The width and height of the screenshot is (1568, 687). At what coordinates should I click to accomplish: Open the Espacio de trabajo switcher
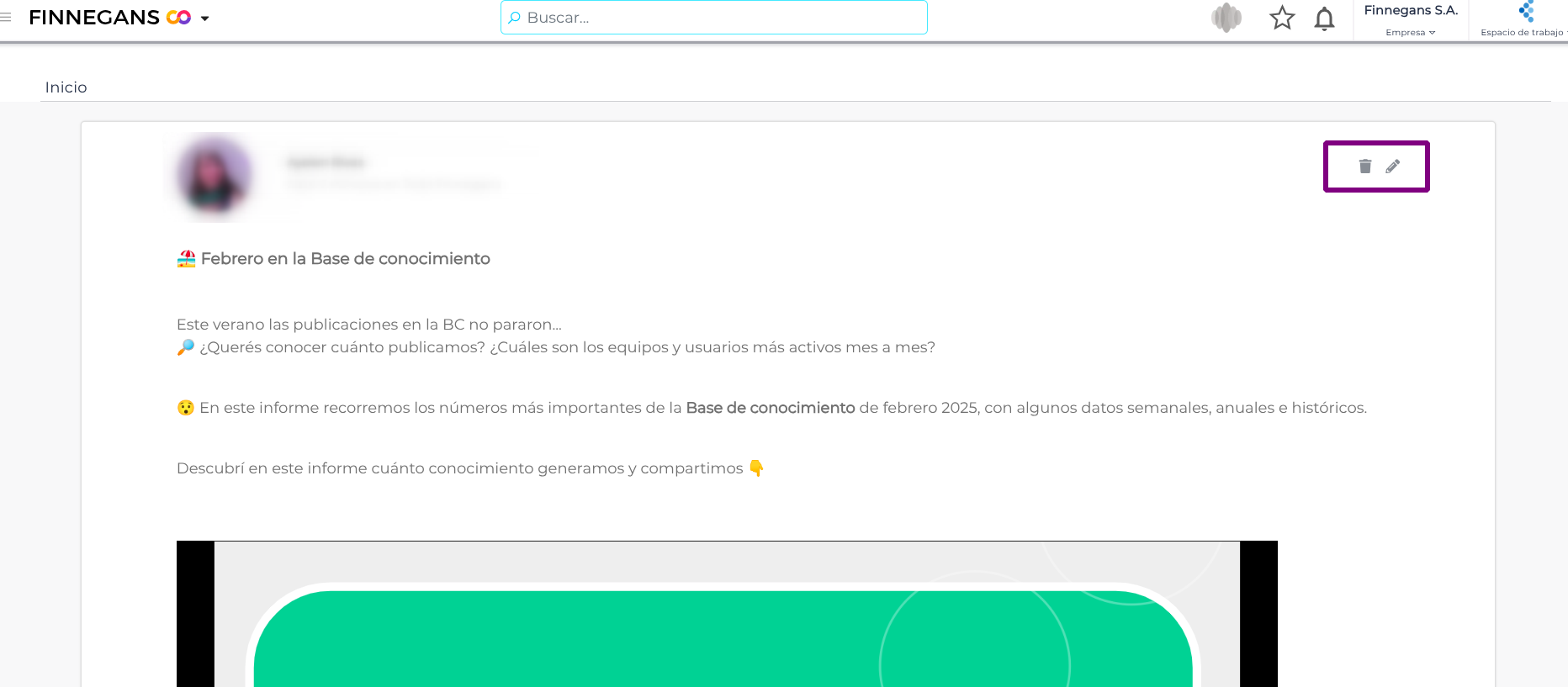pos(1522,20)
